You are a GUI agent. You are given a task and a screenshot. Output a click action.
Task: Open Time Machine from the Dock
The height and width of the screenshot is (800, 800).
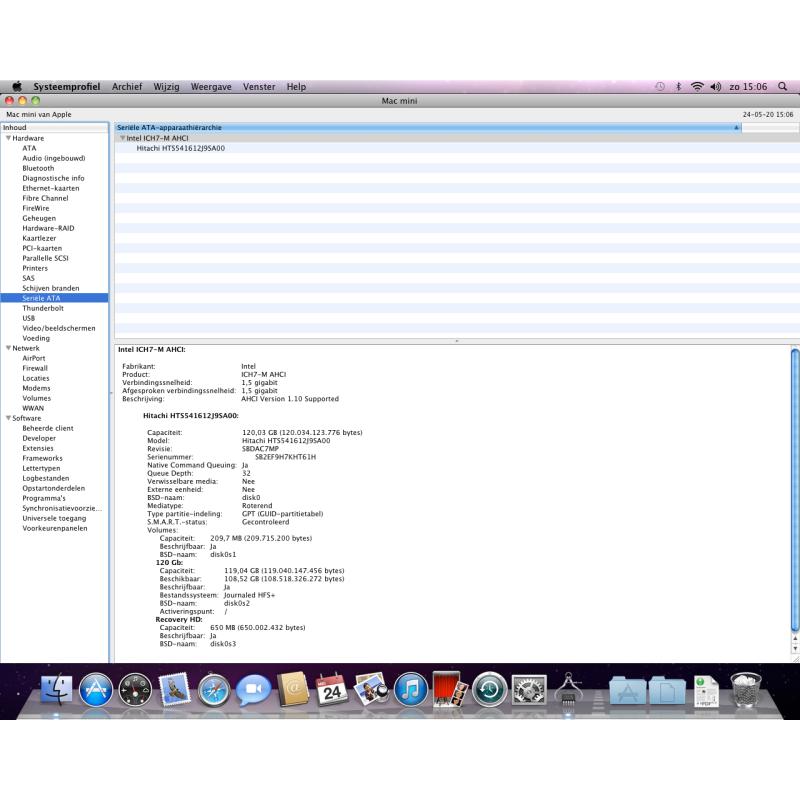489,689
